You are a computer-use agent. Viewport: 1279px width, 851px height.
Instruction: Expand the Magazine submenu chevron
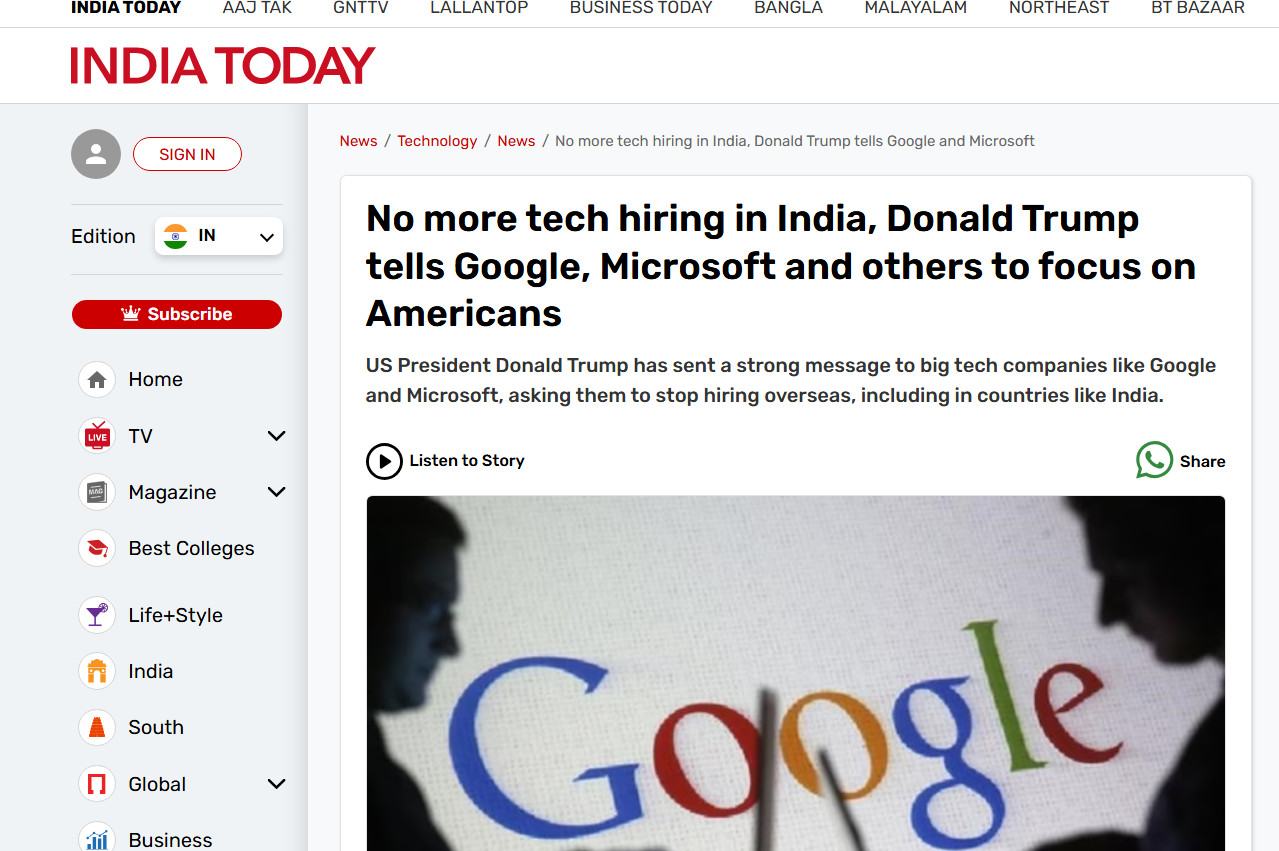pos(277,492)
